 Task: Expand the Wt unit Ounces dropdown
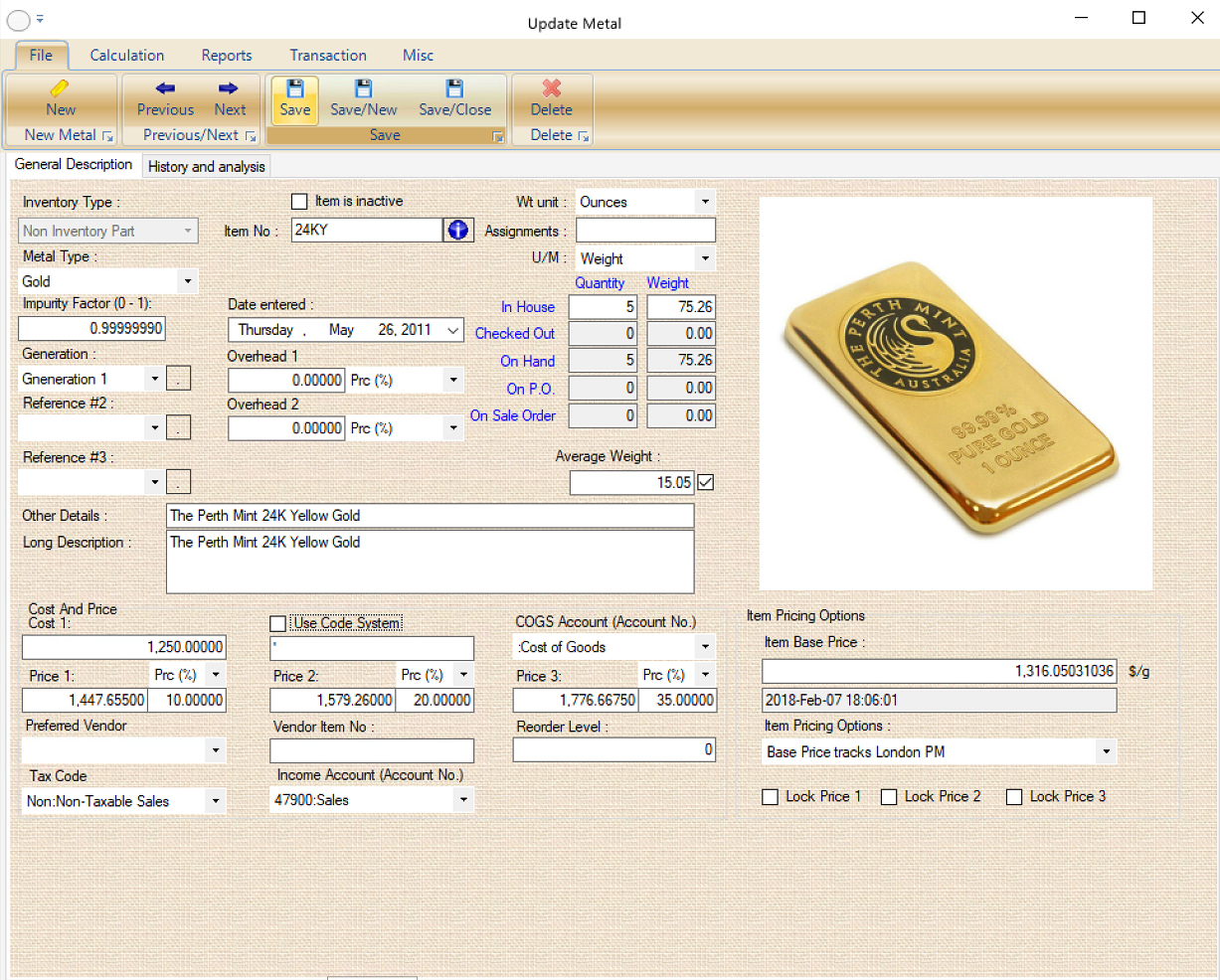point(704,202)
